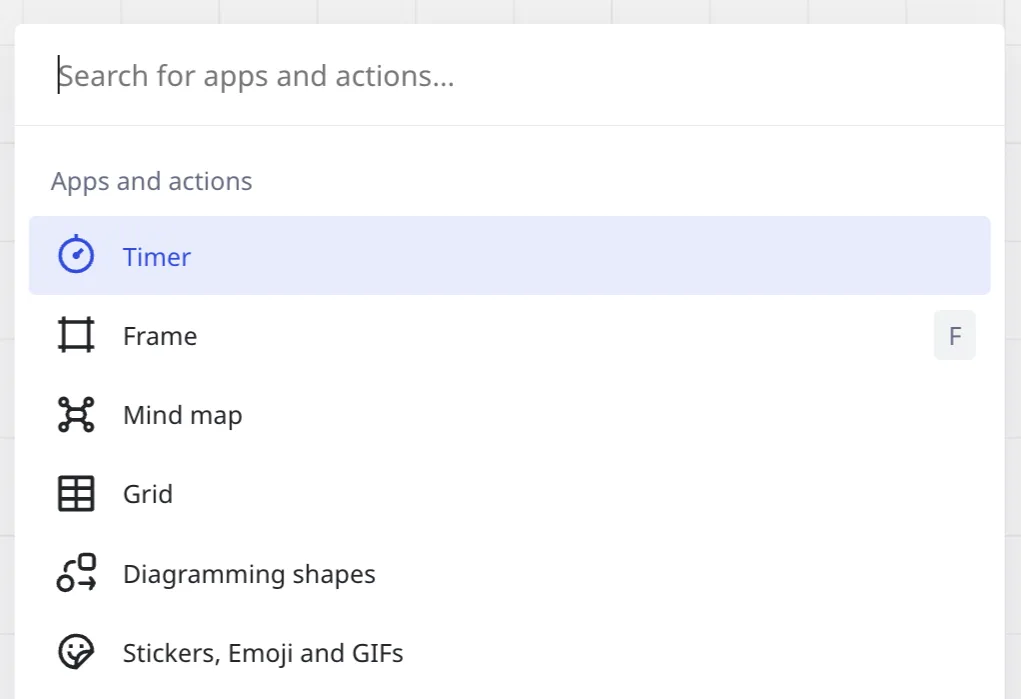
Task: Pick the Grid text entry
Action: point(148,494)
